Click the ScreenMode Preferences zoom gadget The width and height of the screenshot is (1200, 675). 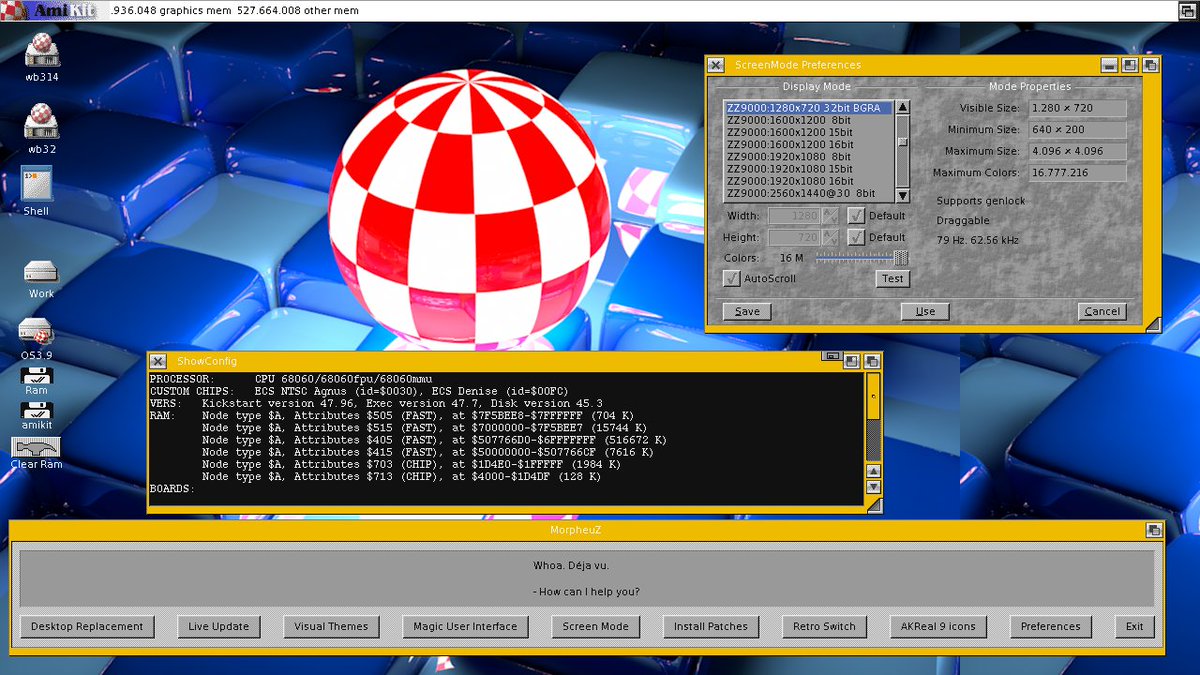tap(1130, 65)
